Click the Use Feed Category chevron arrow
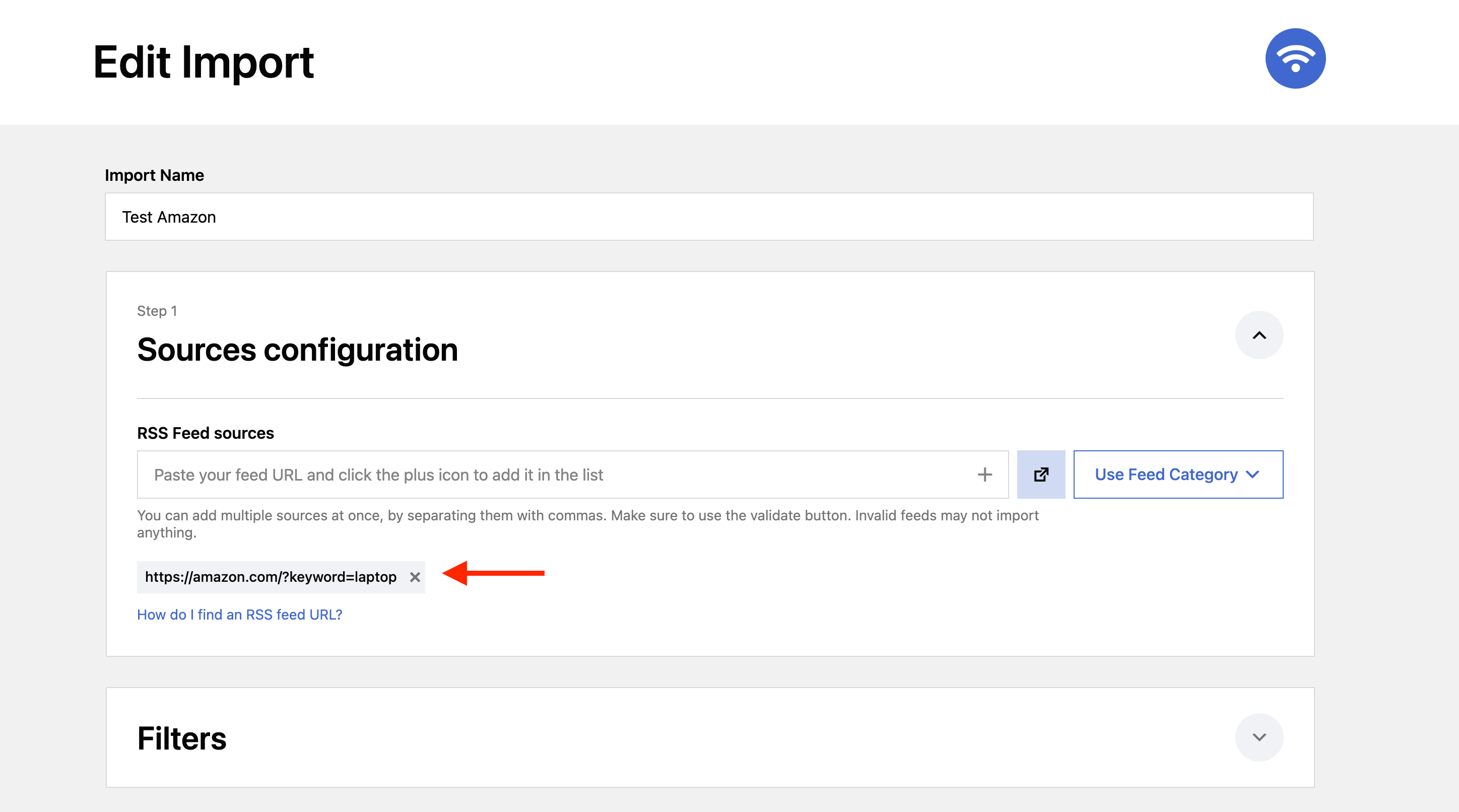 coord(1253,475)
